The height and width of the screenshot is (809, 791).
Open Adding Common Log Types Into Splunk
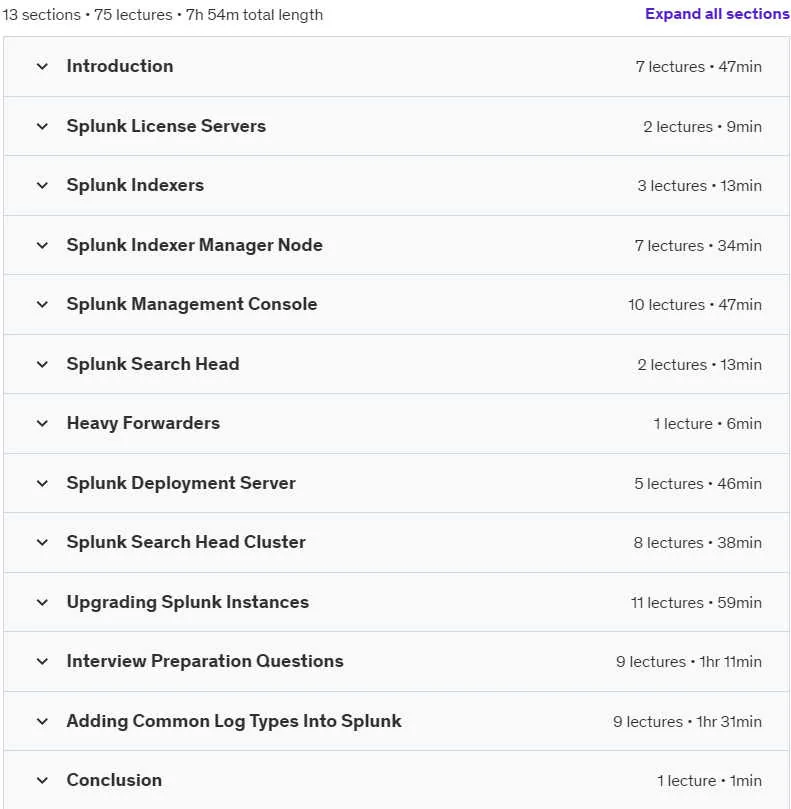[234, 721]
